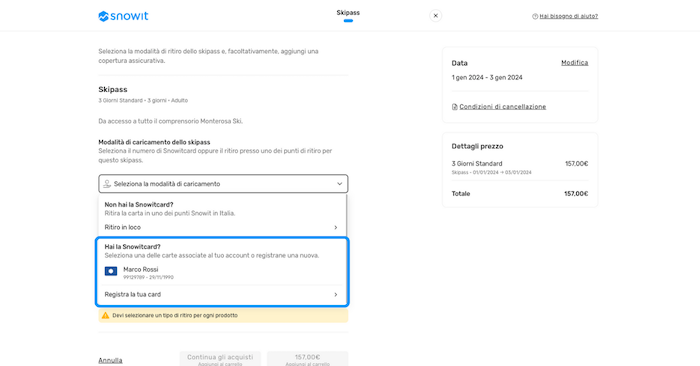Viewport: 700px width, 366px height.
Task: Click the chevron next to Registra la tua card
Action: 336,295
